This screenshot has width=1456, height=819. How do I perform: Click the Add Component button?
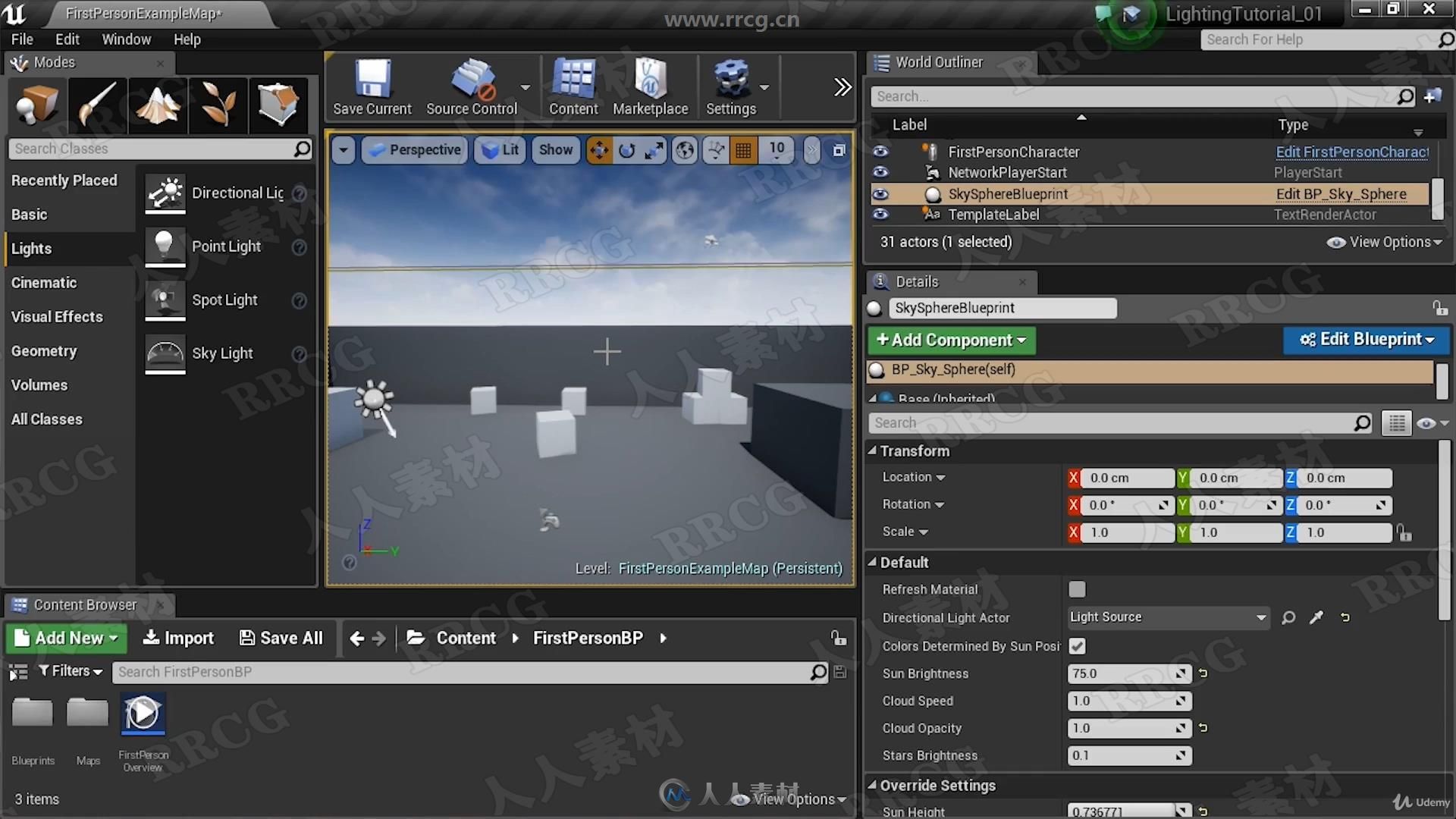pos(951,340)
